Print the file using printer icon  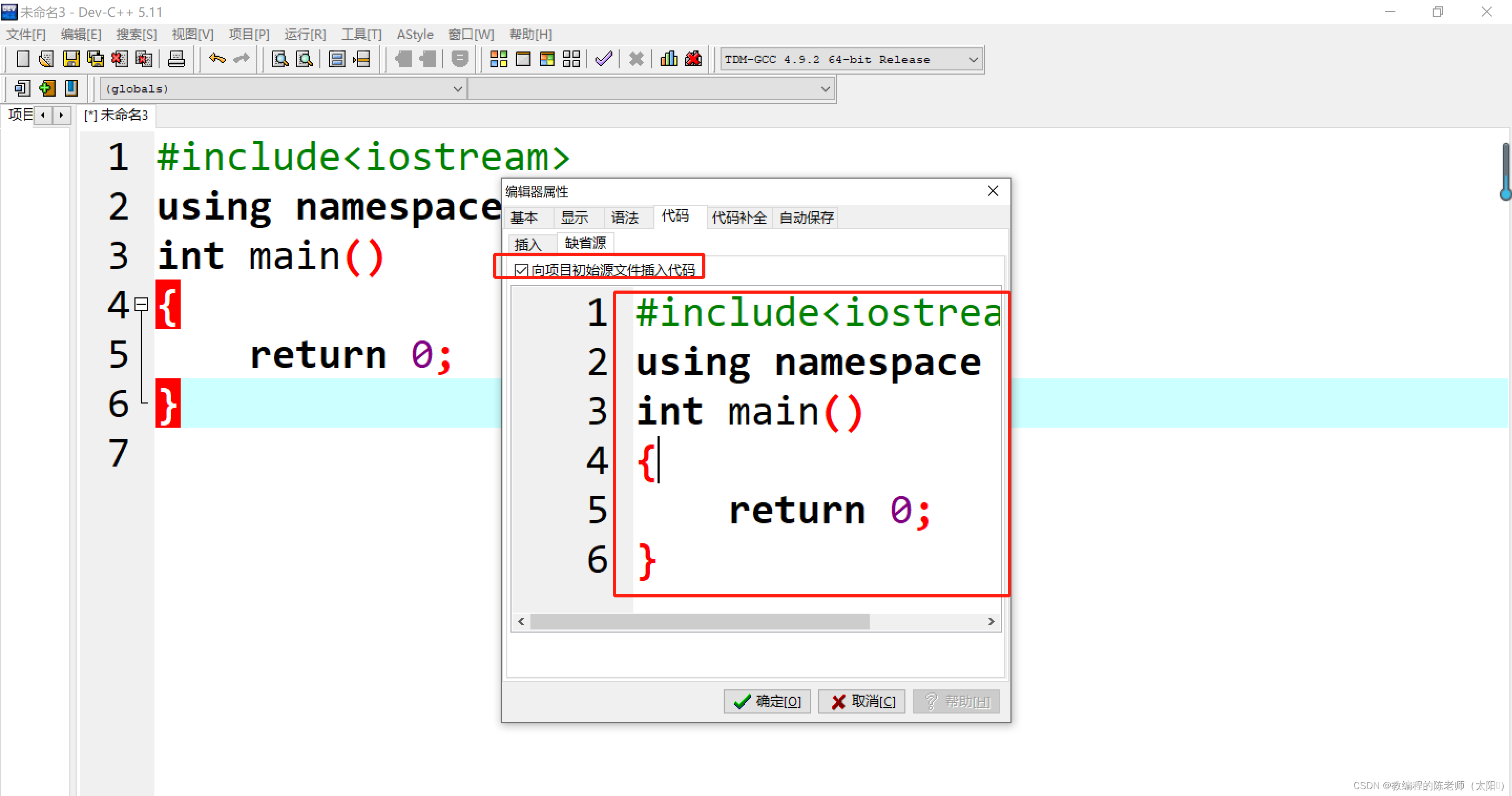point(176,59)
